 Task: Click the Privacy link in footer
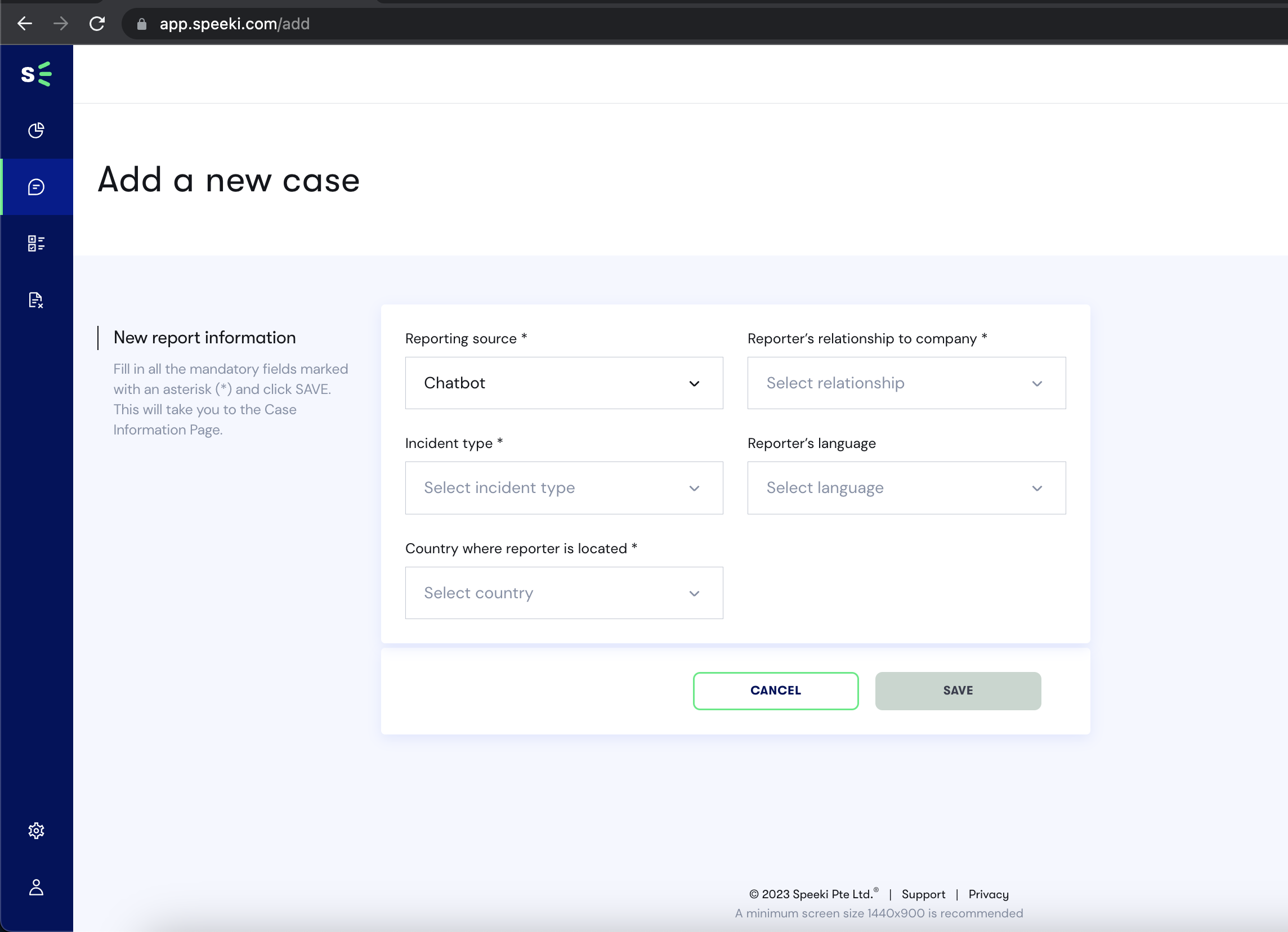pos(988,893)
